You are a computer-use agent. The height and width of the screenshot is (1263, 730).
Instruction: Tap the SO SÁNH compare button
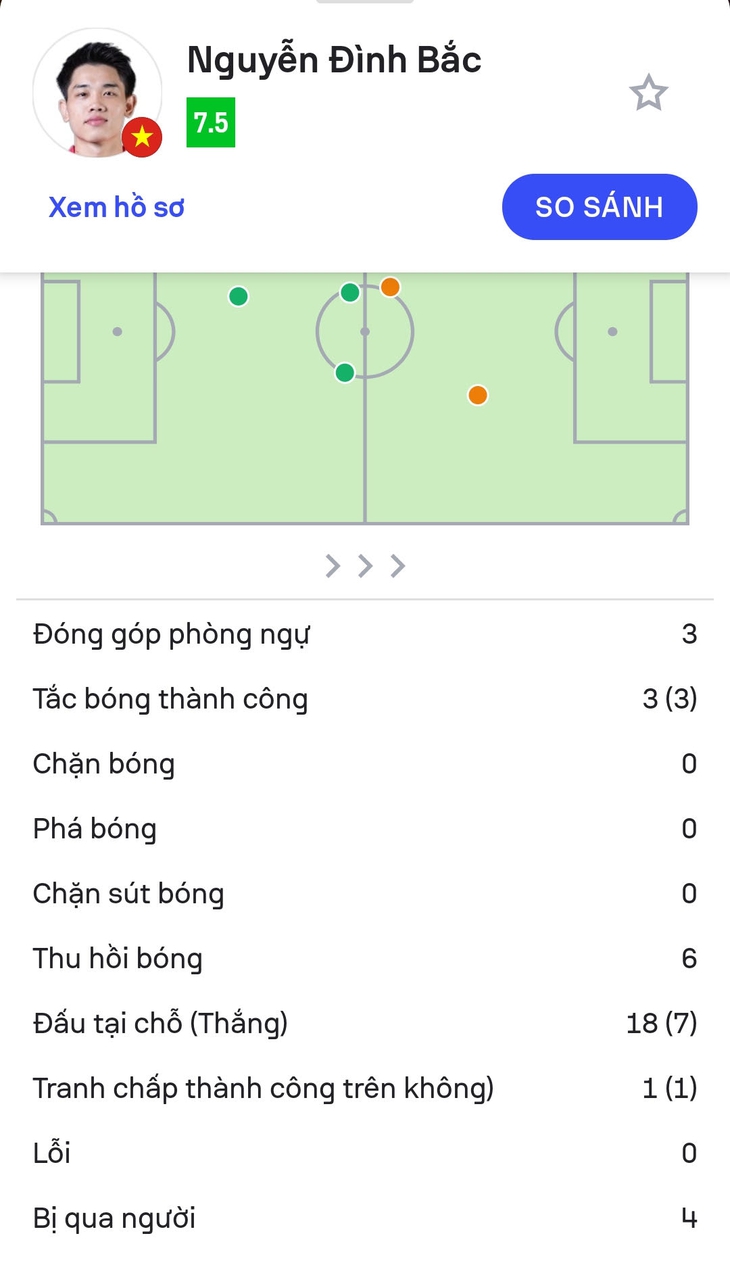click(599, 207)
